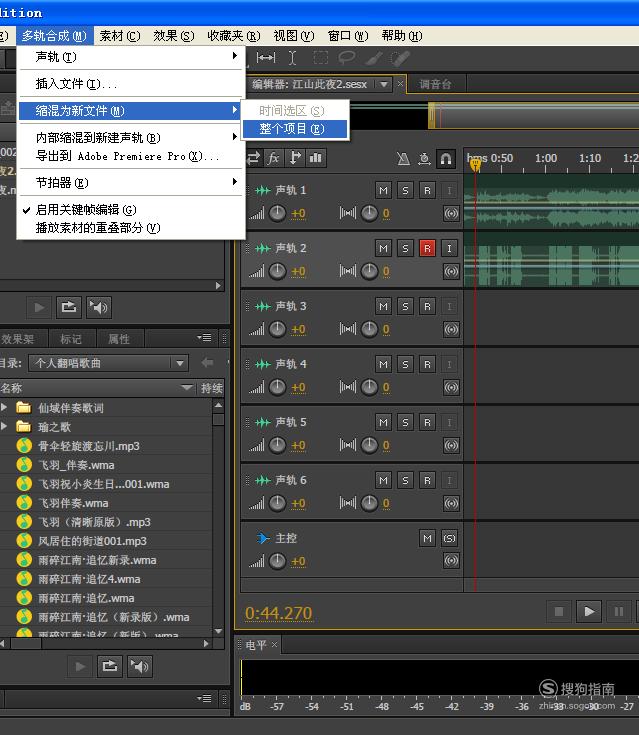Adjust volume knob of 主控 master

point(277,561)
